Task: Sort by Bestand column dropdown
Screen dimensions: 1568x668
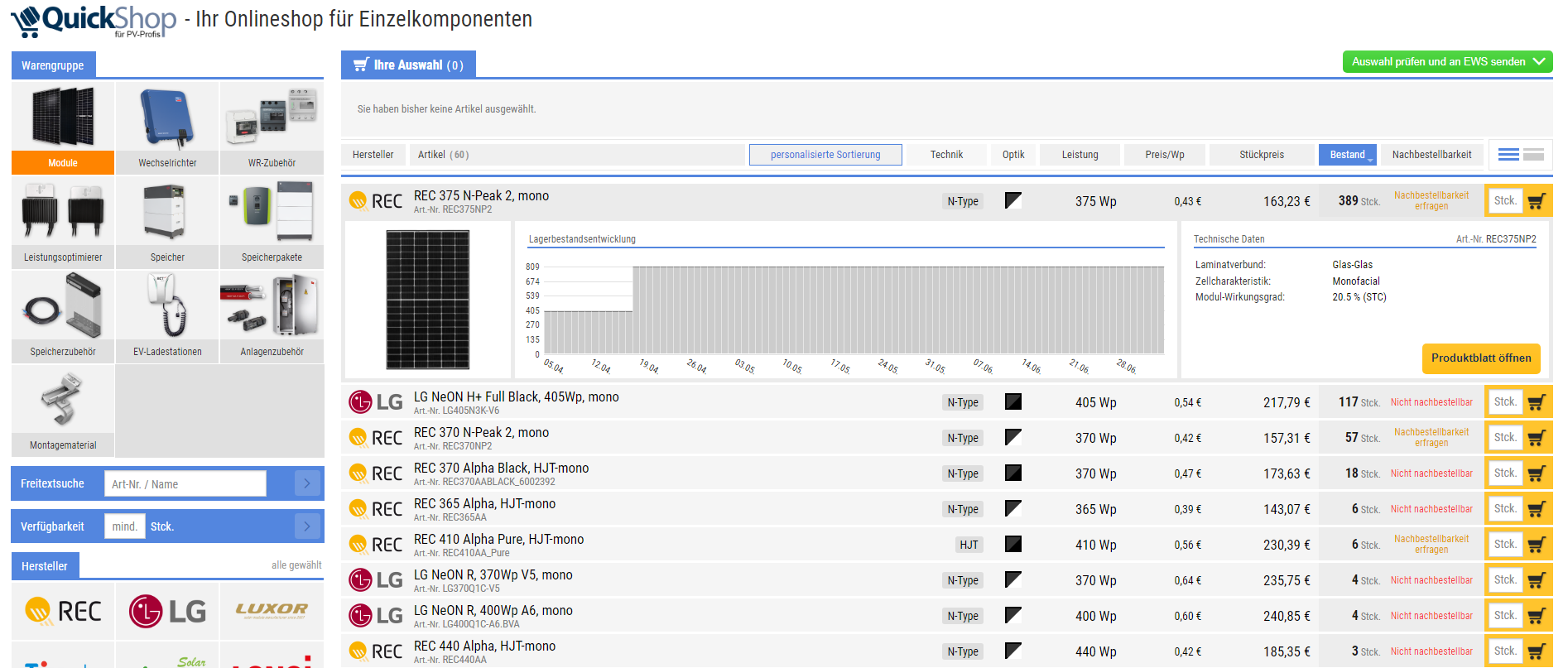Action: pos(1347,155)
